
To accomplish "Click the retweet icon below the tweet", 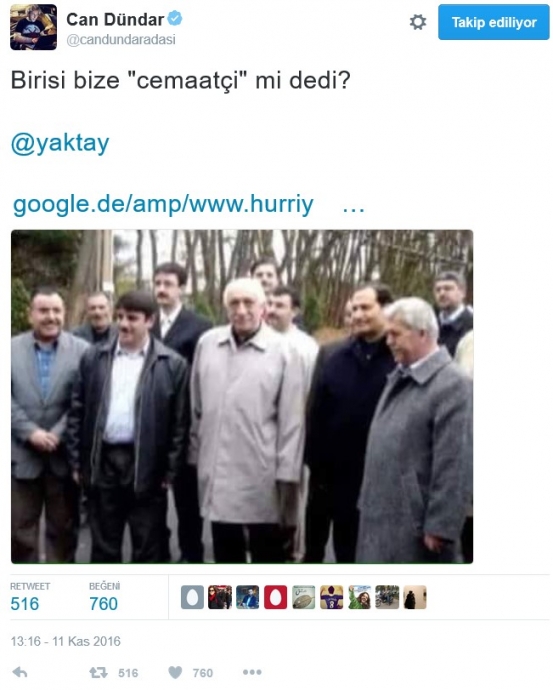I will point(98,672).
